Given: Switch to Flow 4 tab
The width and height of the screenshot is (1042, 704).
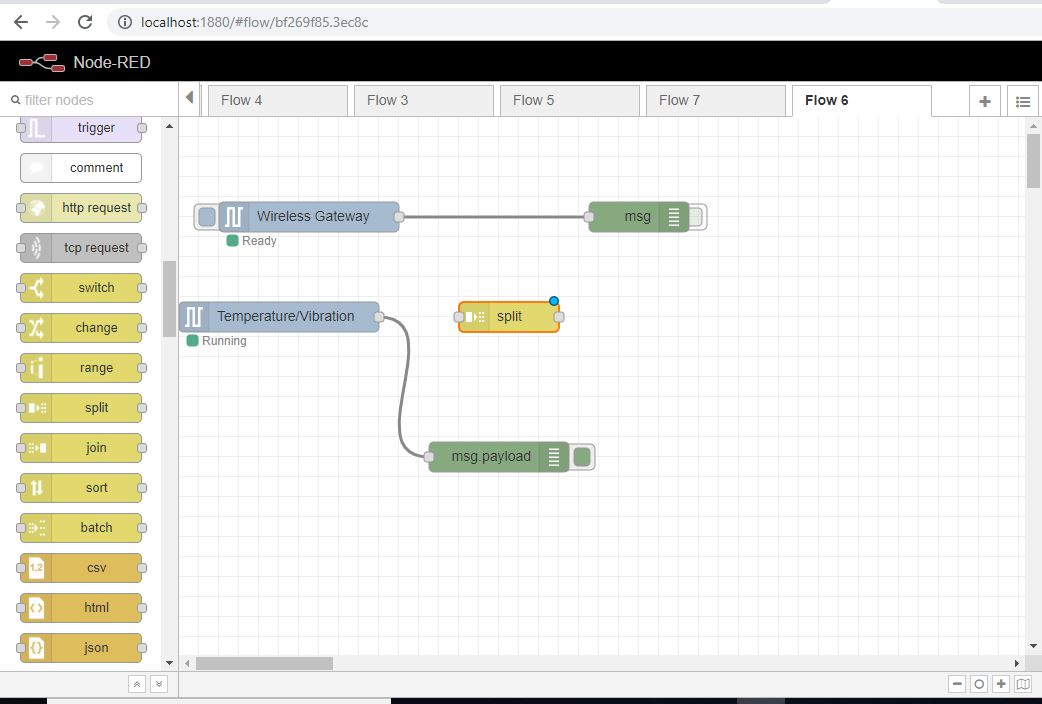Looking at the screenshot, I should [278, 100].
